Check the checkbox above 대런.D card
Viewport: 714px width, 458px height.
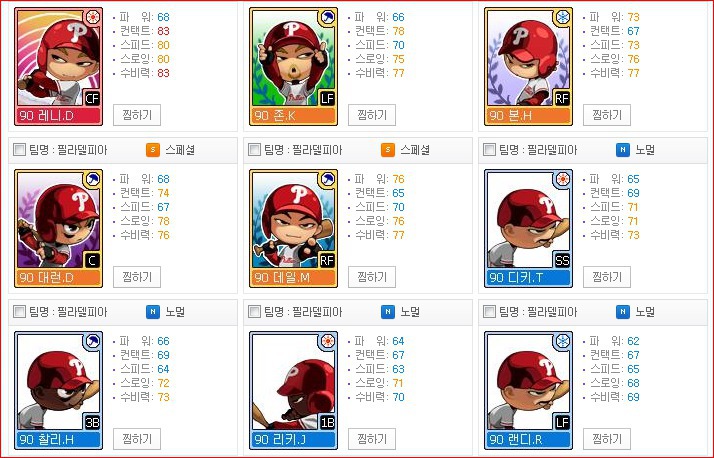tap(19, 149)
